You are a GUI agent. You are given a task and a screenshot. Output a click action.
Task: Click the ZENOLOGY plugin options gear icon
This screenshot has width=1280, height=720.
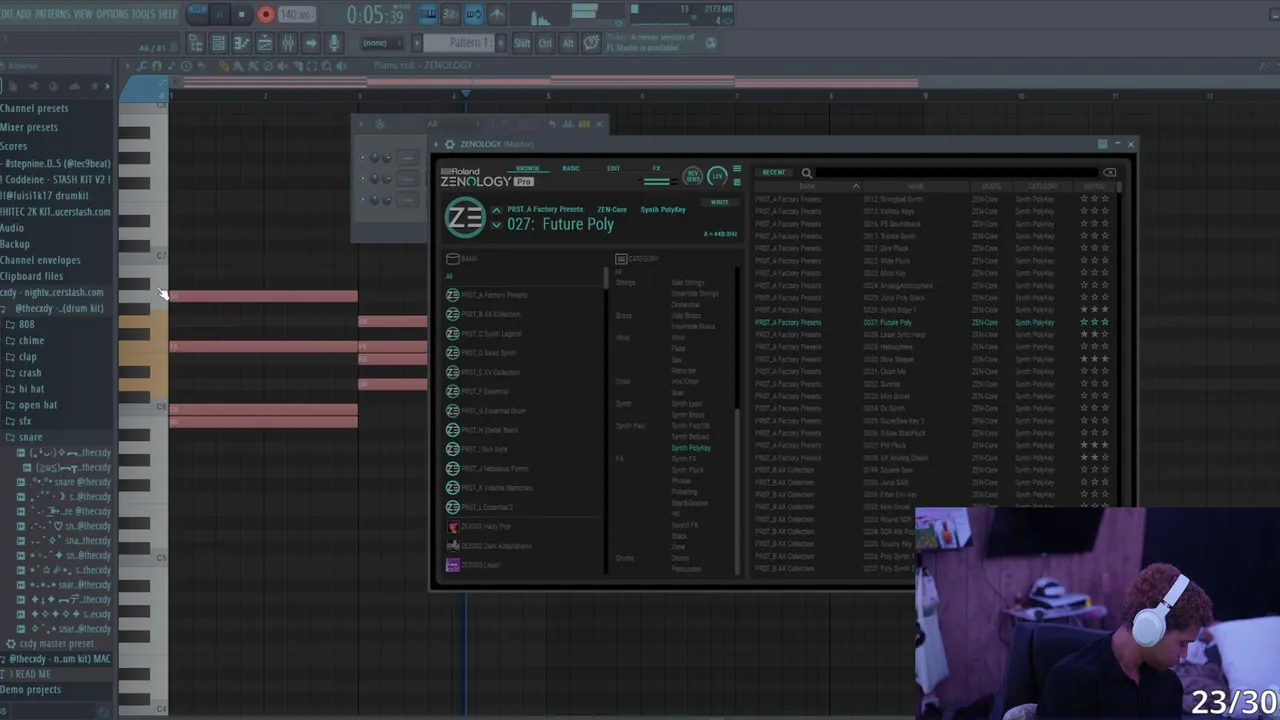pyautogui.click(x=450, y=144)
